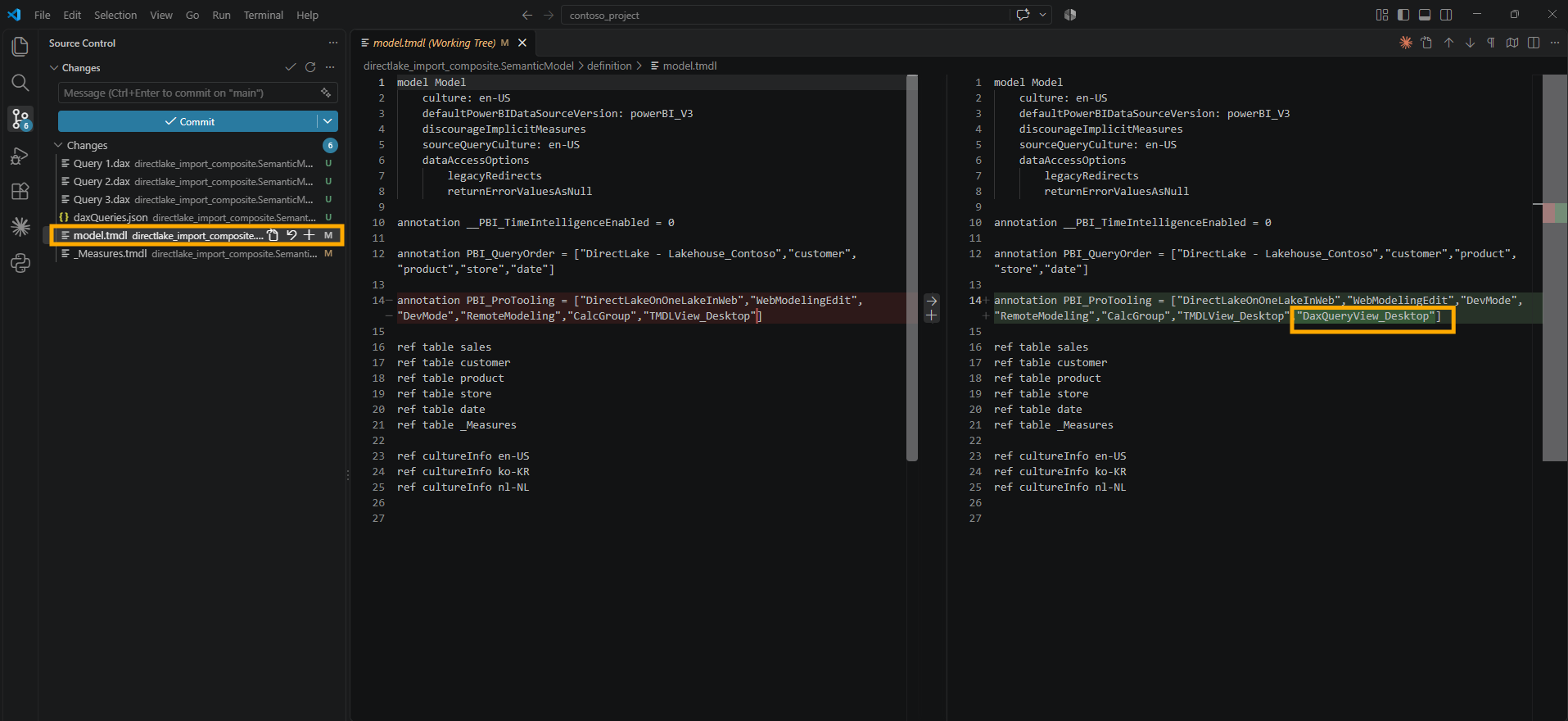Open the Source Control view more actions menu
This screenshot has height=721, width=1568.
coord(333,43)
